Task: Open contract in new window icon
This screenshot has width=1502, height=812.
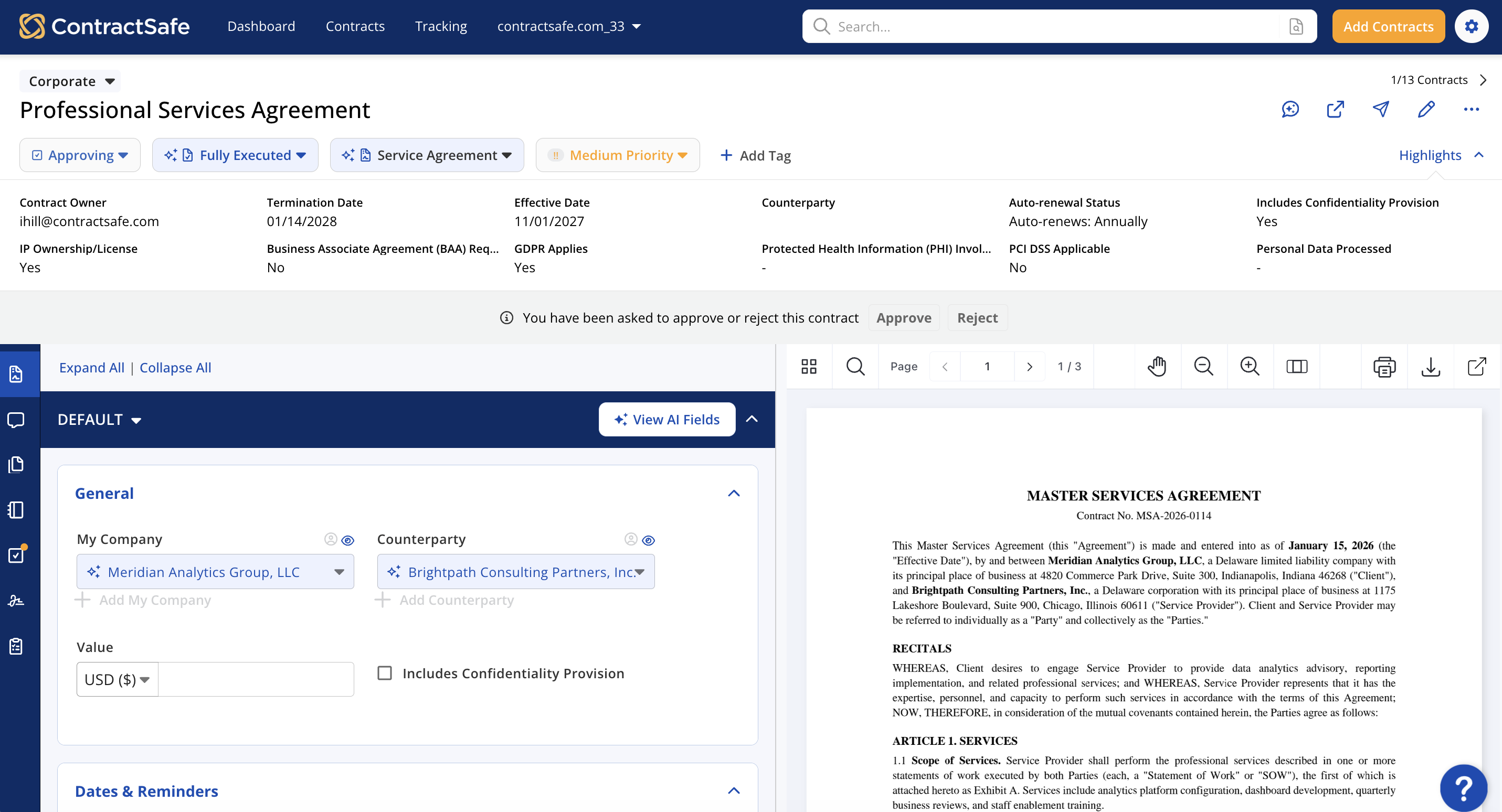Action: click(1335, 109)
